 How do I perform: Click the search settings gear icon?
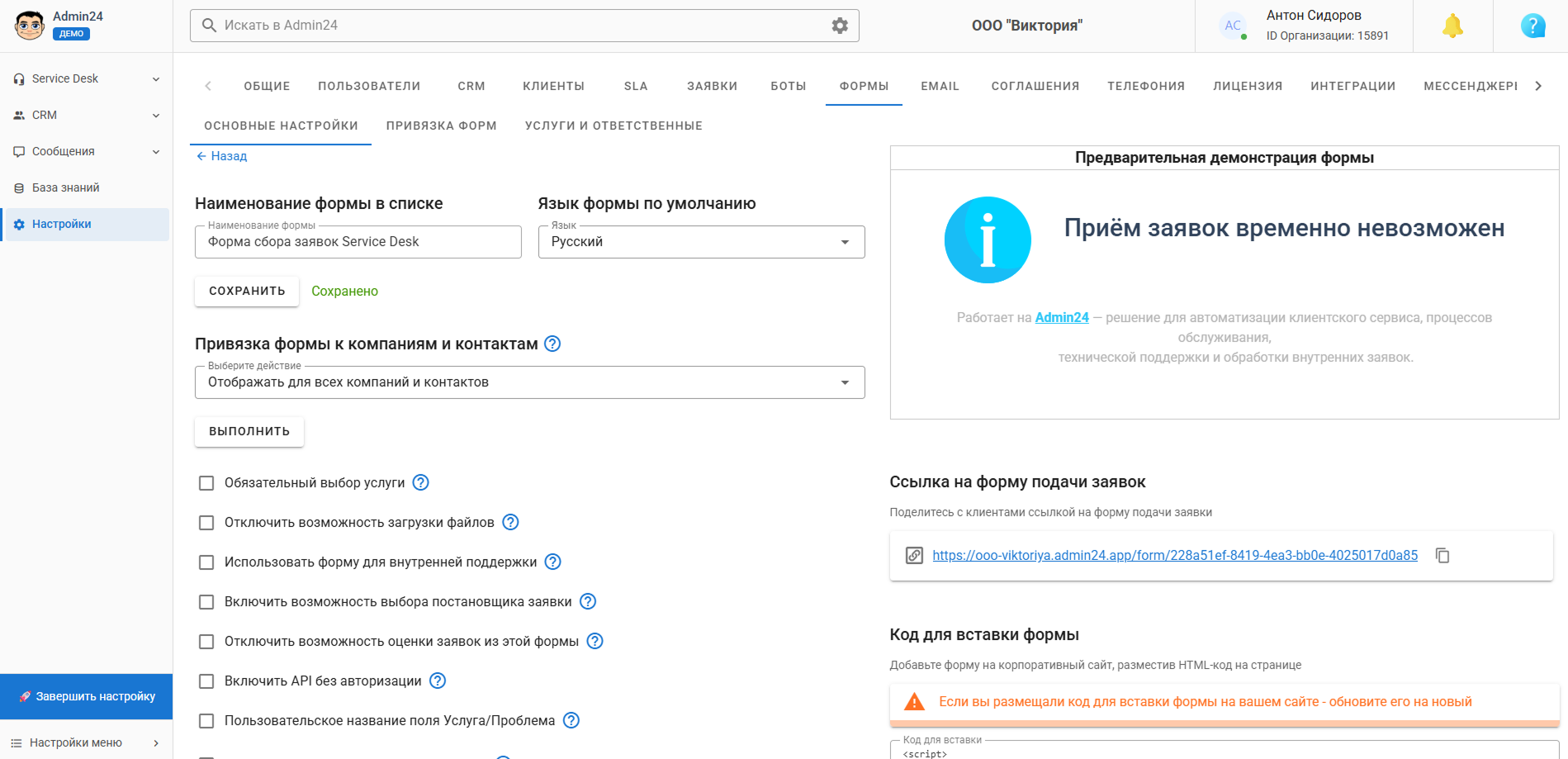tap(840, 26)
